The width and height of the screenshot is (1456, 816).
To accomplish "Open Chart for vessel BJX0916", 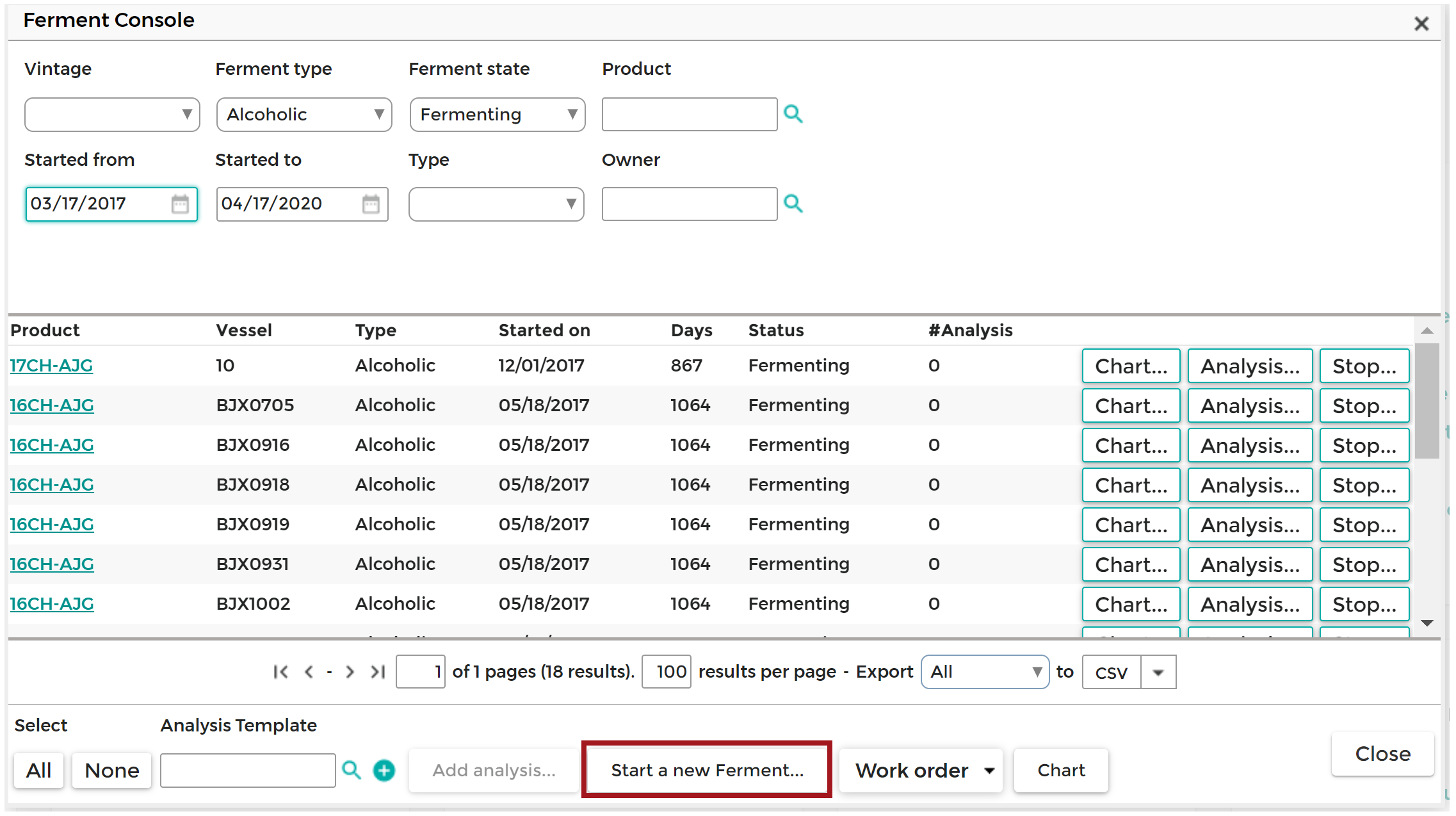I will coord(1131,445).
